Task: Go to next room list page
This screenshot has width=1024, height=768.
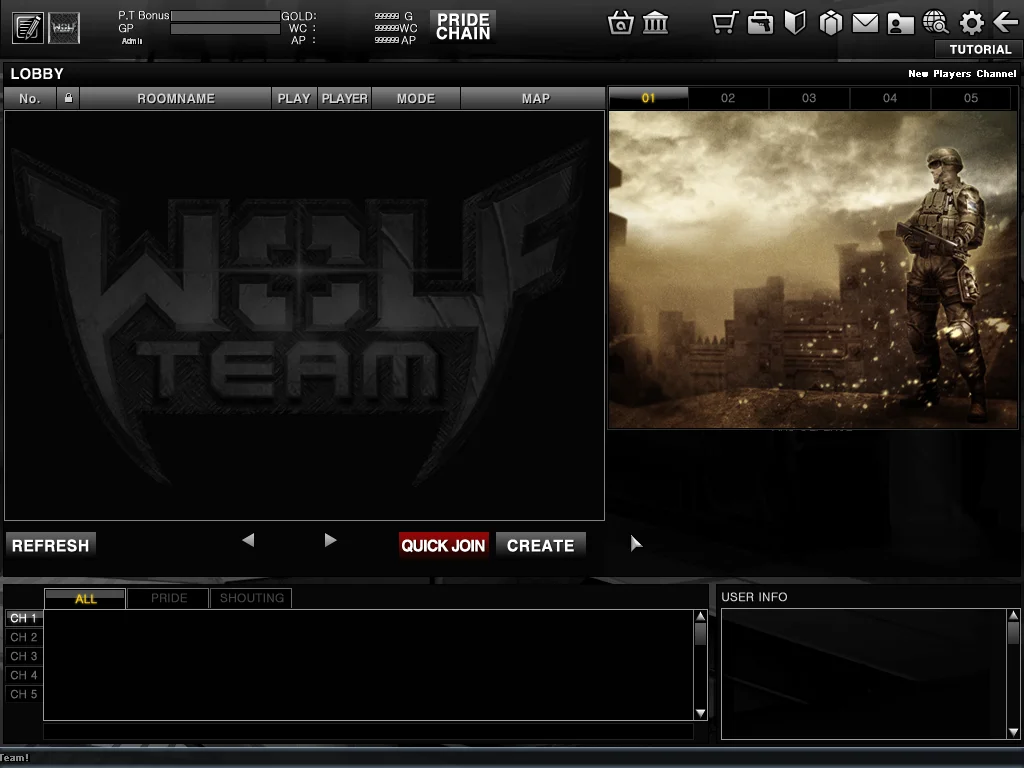Action: tap(330, 540)
